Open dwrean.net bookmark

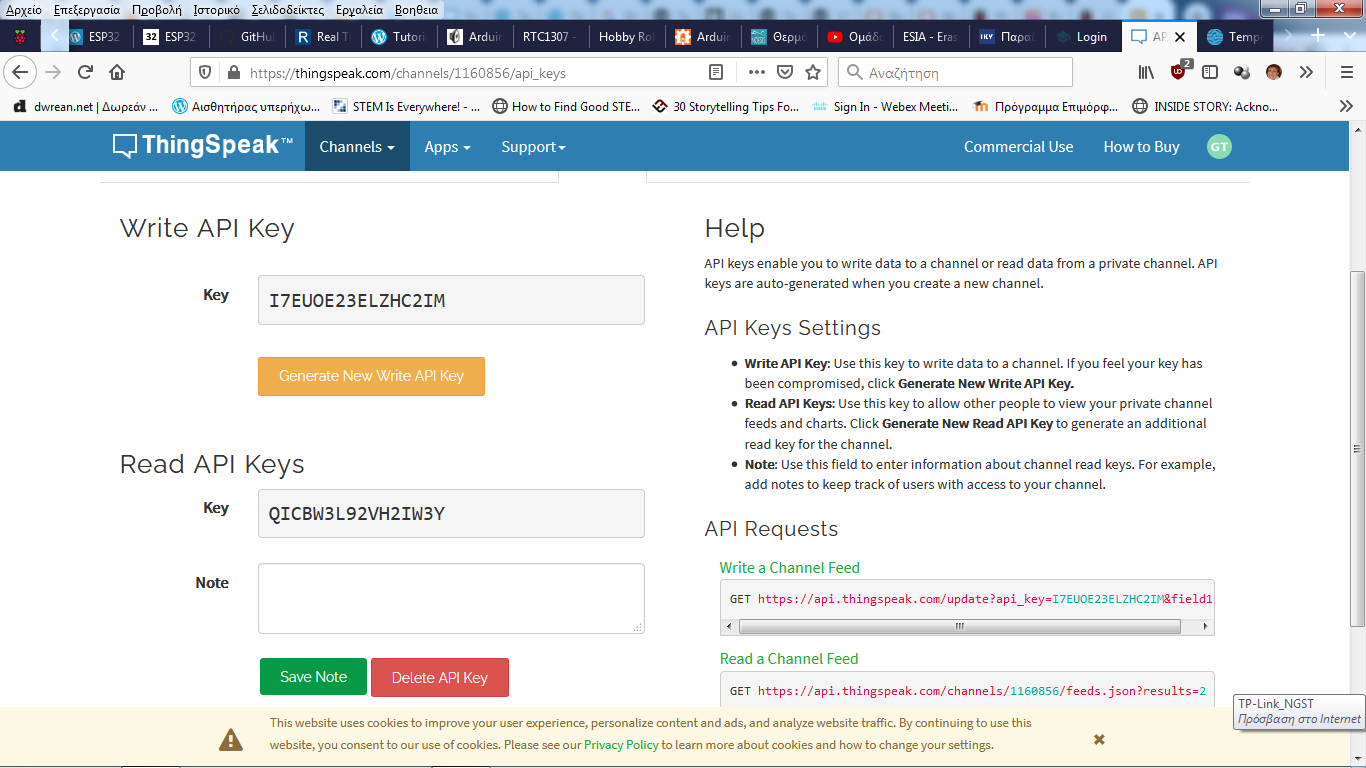pyautogui.click(x=85, y=106)
